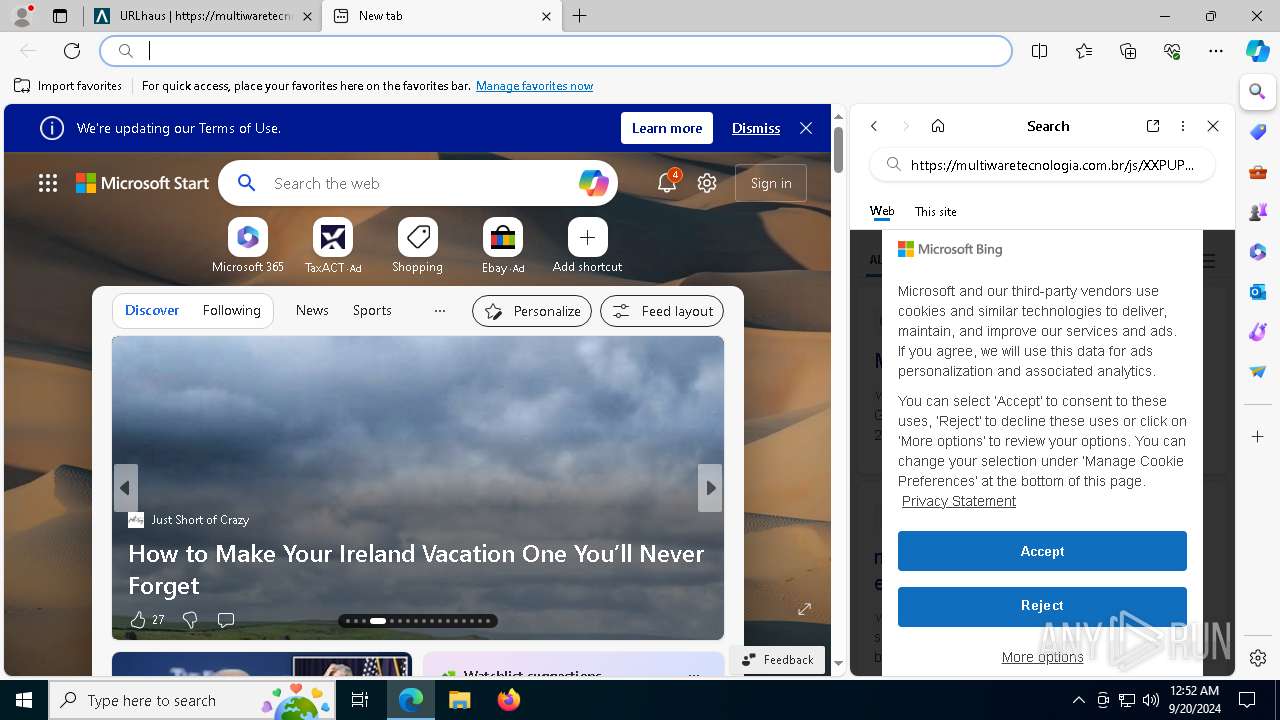The image size is (1280, 720).
Task: Open the Microsoft Start app launcher grid
Action: [x=48, y=183]
